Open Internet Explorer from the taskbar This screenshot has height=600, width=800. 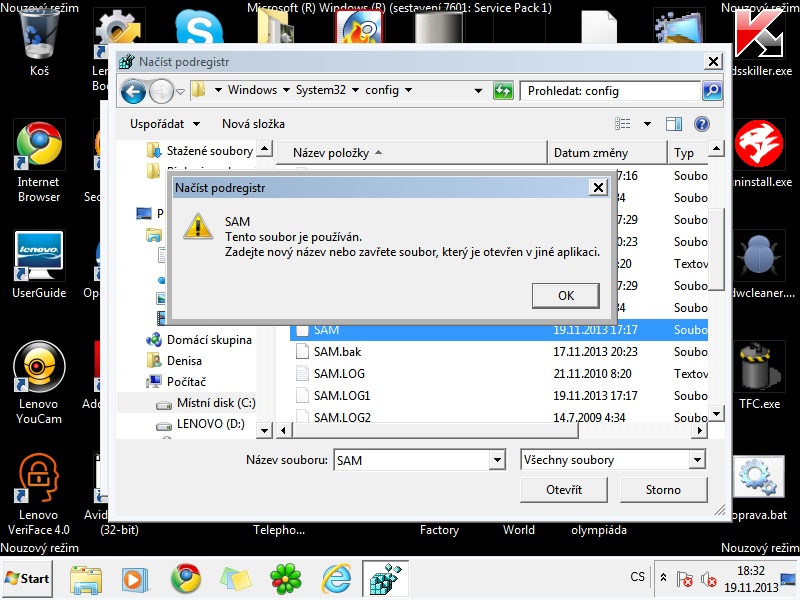[x=336, y=578]
